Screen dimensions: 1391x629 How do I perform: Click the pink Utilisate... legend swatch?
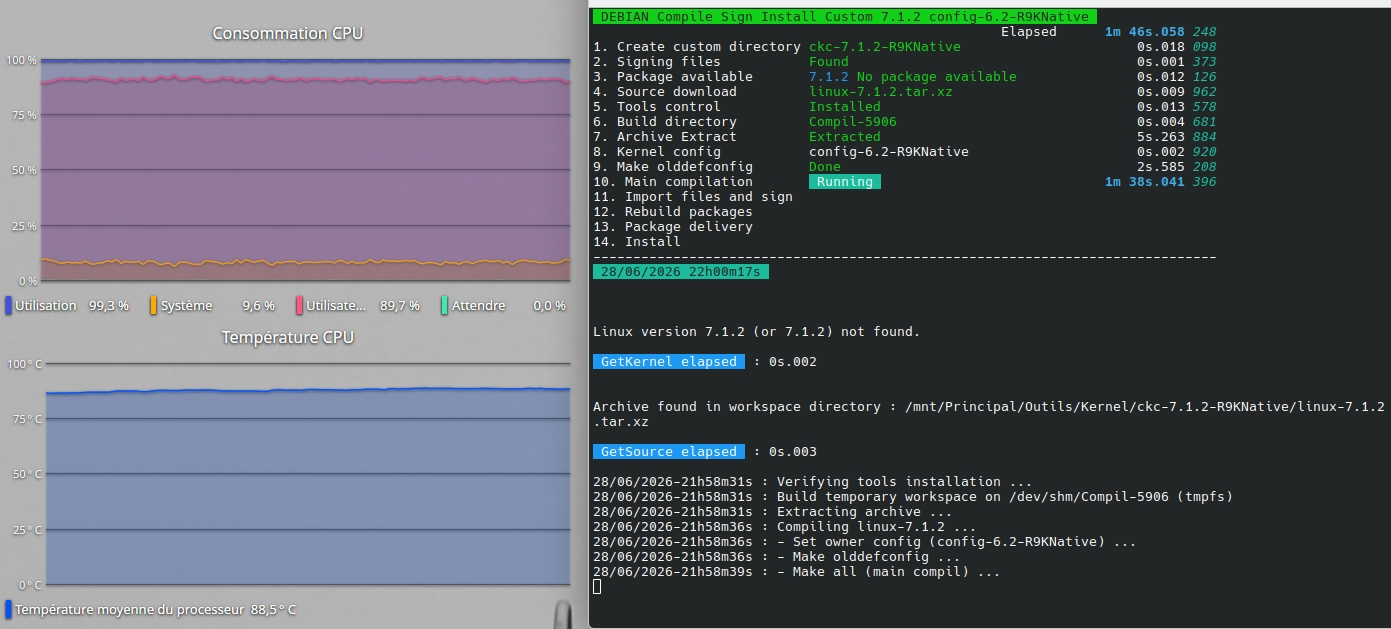coord(299,305)
